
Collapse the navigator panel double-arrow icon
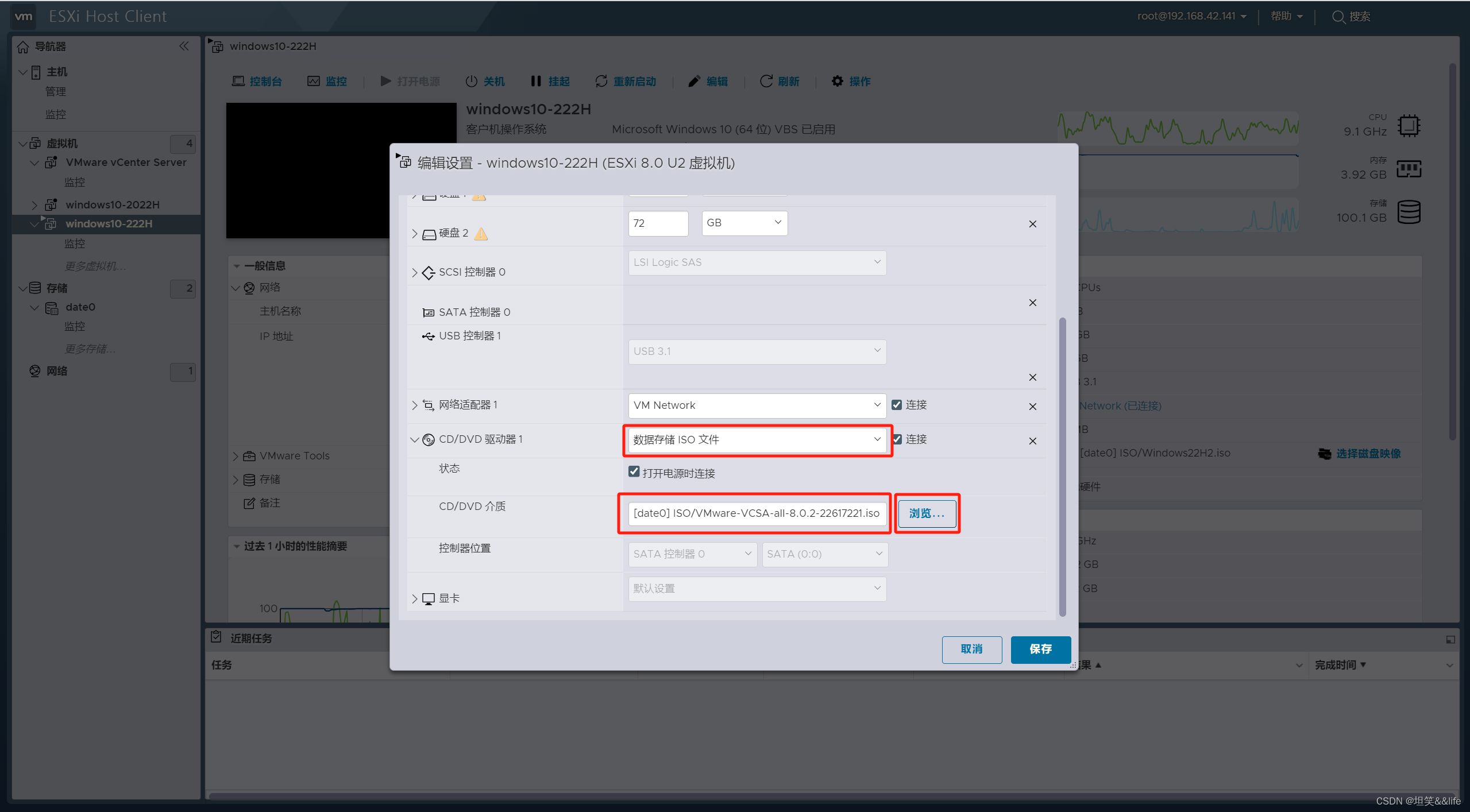[x=184, y=46]
